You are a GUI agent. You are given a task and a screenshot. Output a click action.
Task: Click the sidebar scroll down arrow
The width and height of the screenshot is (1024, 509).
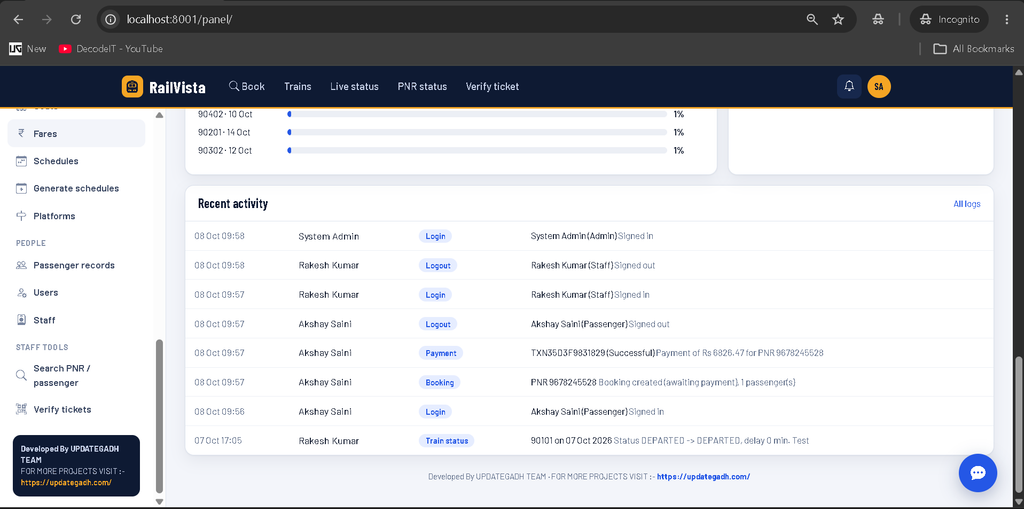click(x=159, y=501)
